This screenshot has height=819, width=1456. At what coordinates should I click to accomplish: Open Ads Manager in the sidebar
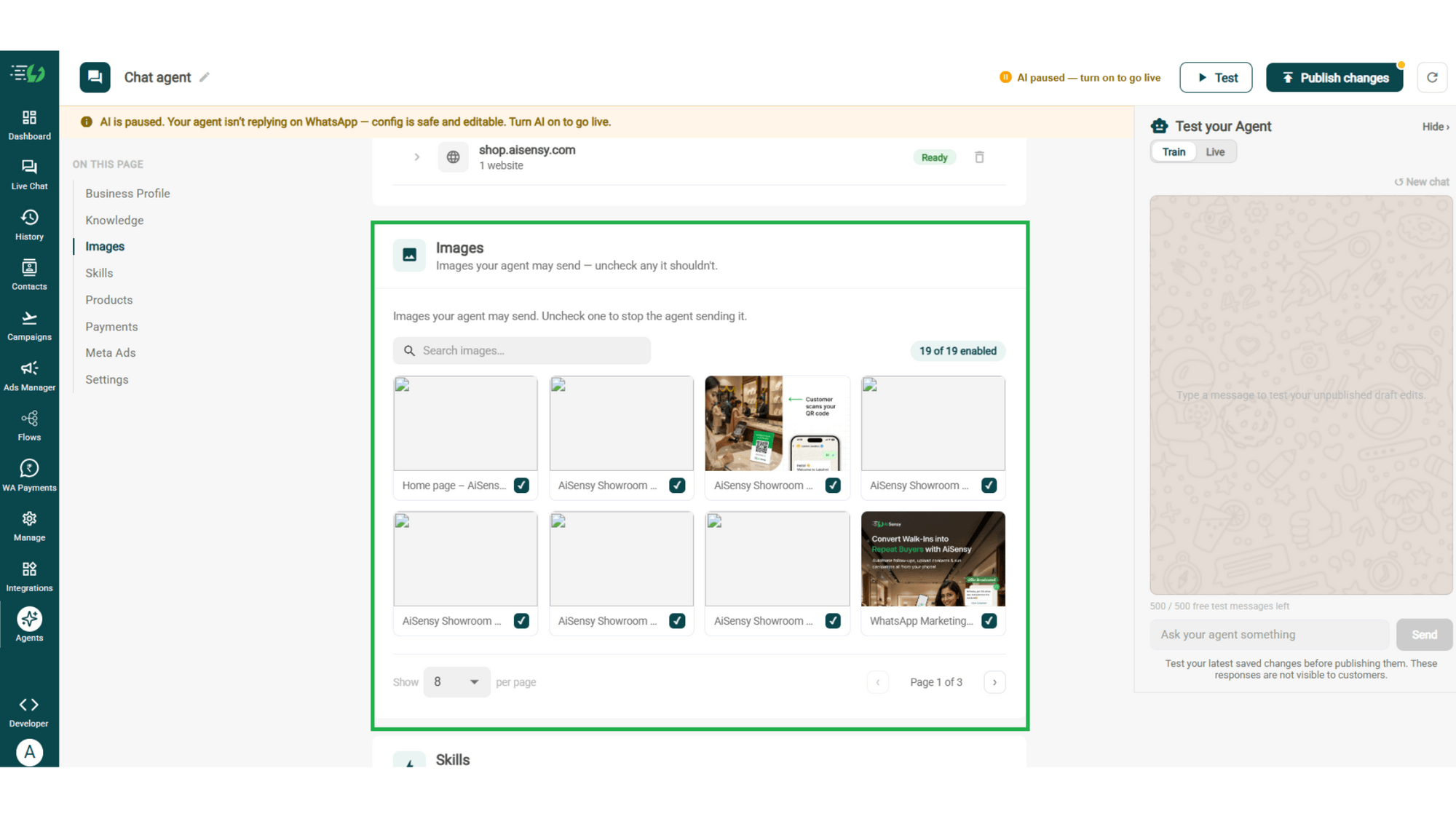click(29, 376)
